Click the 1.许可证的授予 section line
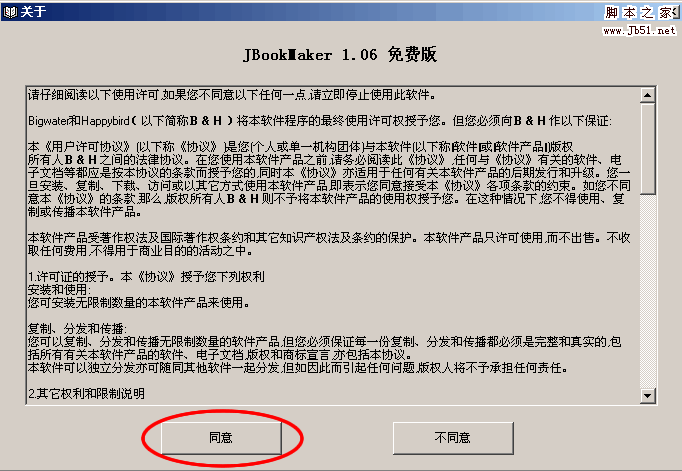Screen dimensions: 682x471 [x=146, y=277]
